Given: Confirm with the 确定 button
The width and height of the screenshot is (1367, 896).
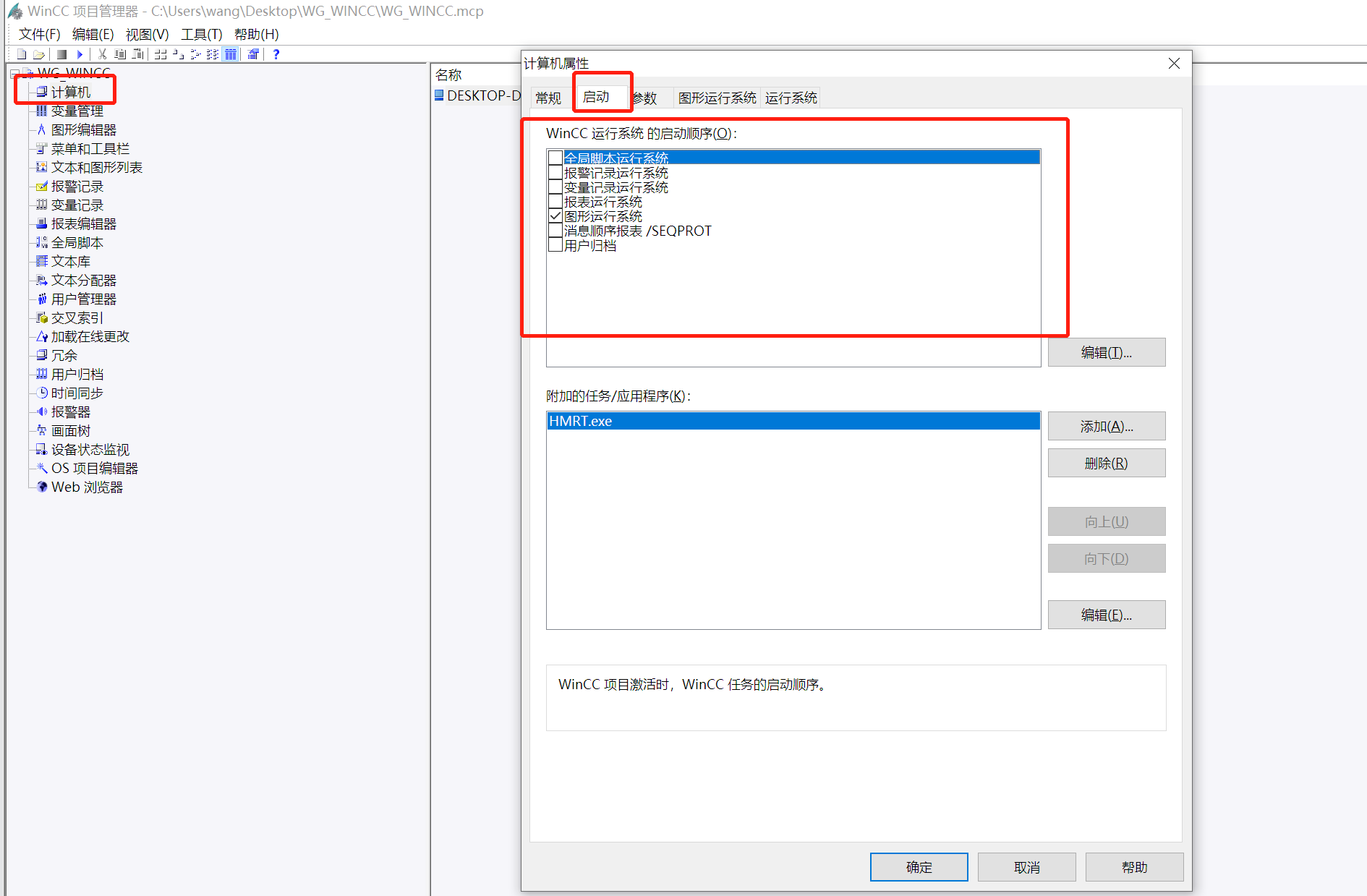Looking at the screenshot, I should pos(919,867).
